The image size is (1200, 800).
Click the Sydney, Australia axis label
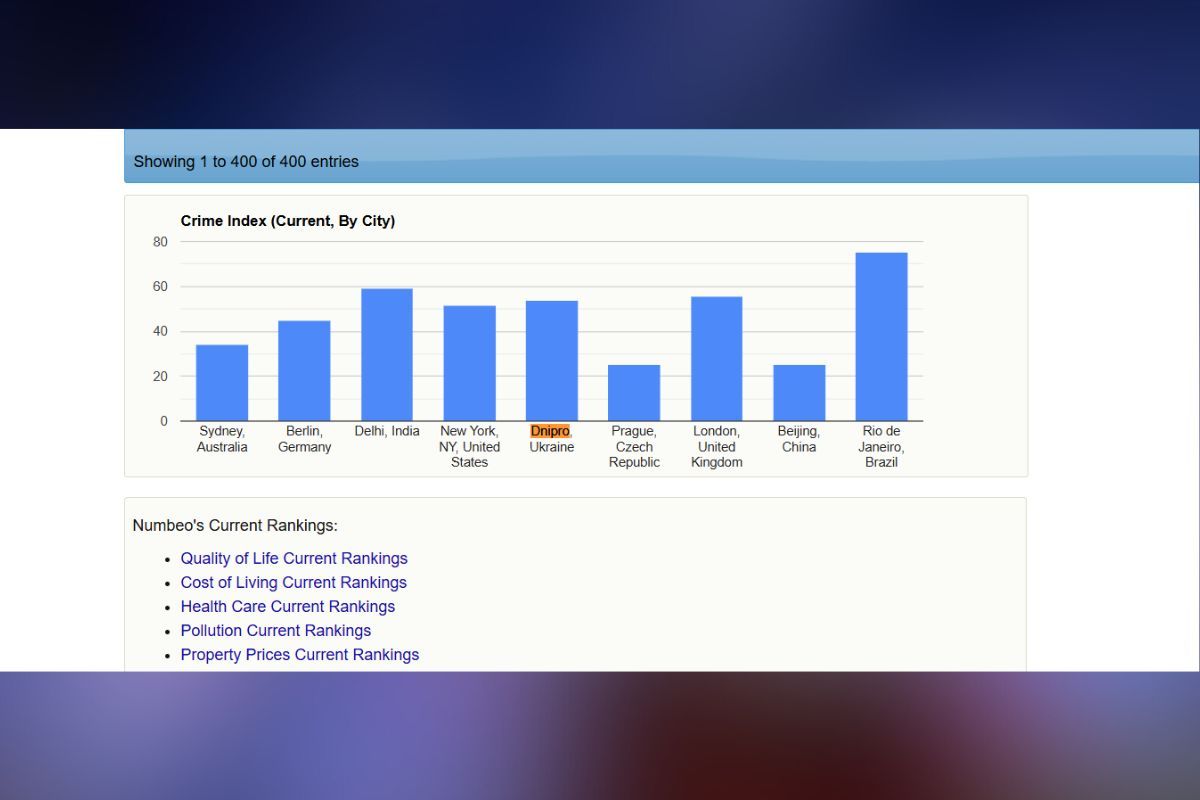(x=222, y=439)
